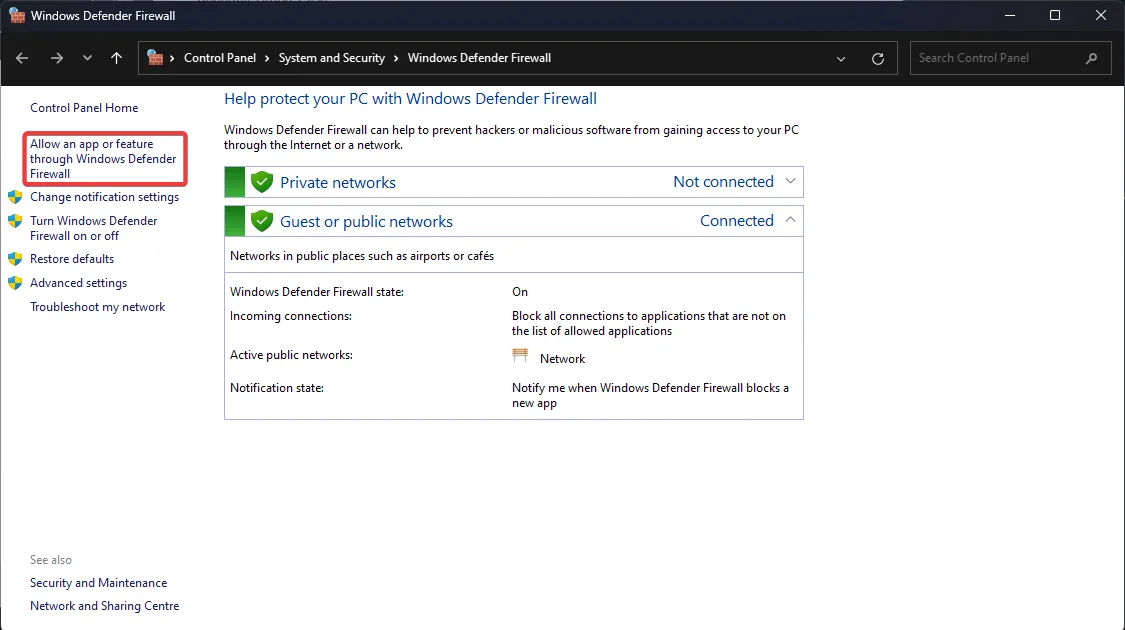The image size is (1125, 630).
Task: Expand the chevron before Control Panel breadcrumb
Action: tap(172, 58)
